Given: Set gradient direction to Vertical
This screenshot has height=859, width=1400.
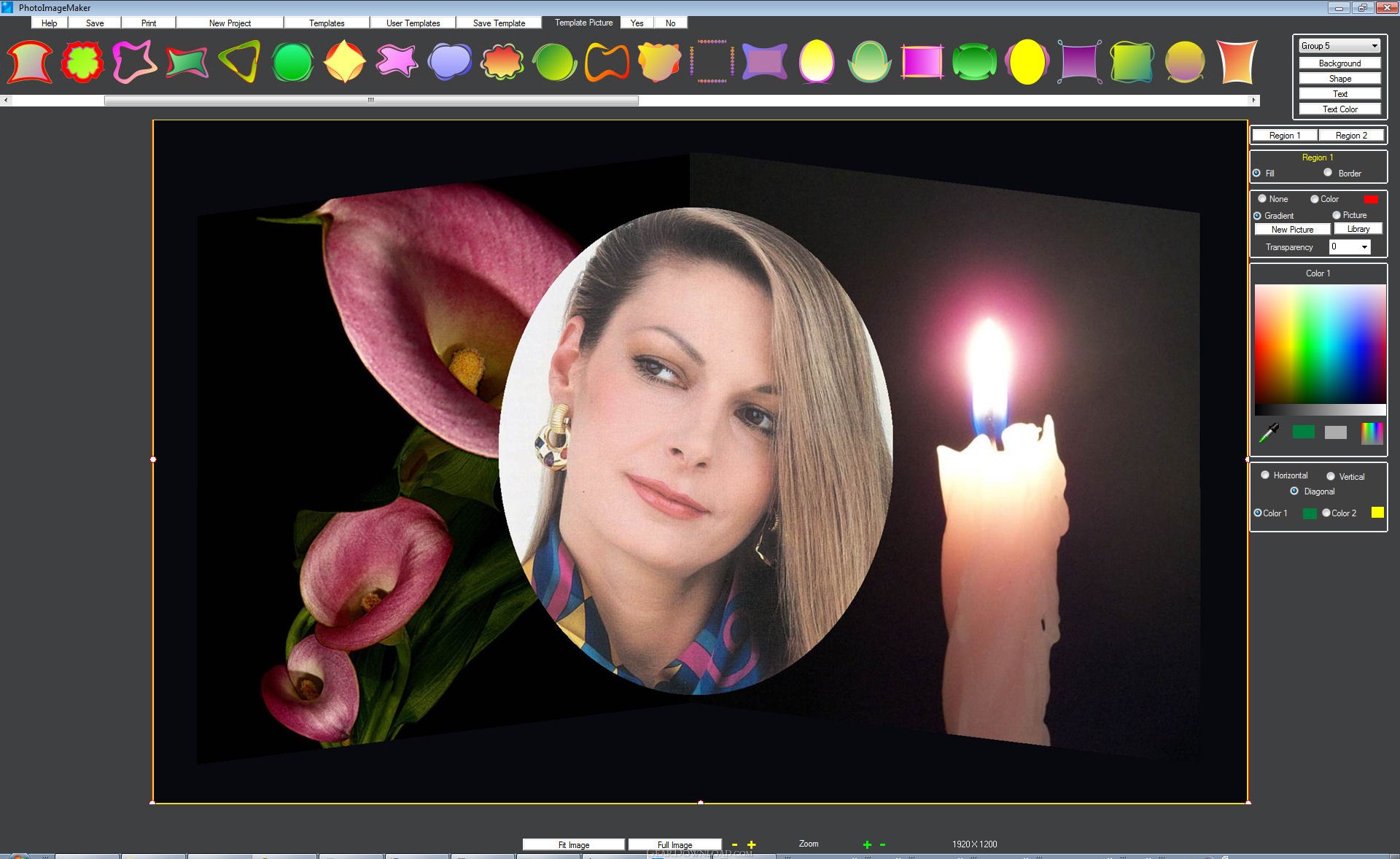Looking at the screenshot, I should (1331, 476).
